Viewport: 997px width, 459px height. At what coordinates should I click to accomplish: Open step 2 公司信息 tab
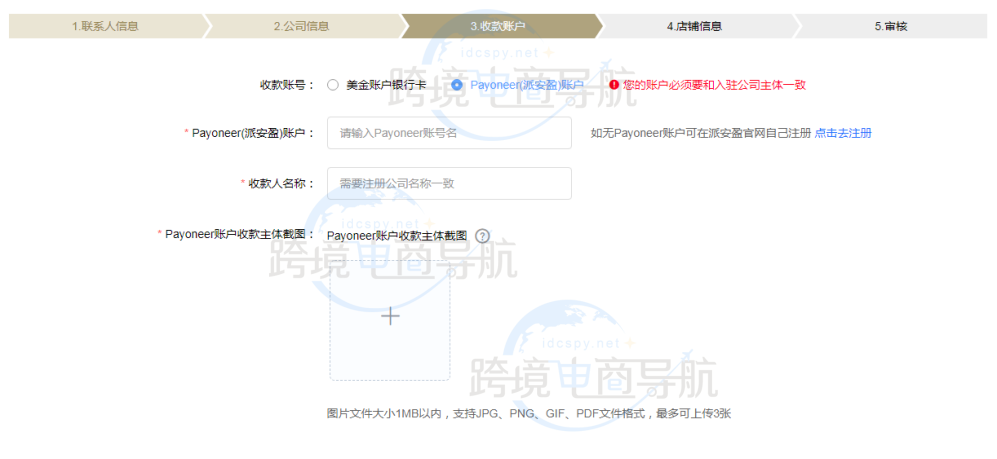point(301,27)
